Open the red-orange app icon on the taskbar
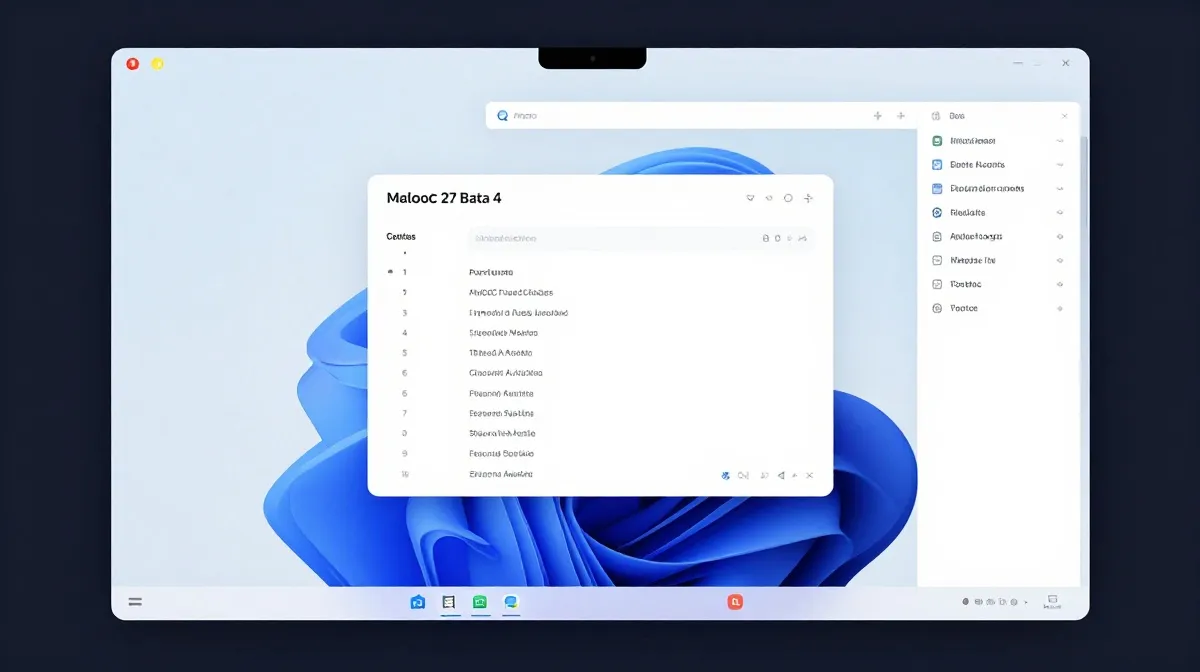Screen dimensions: 1200x672 coord(735,602)
